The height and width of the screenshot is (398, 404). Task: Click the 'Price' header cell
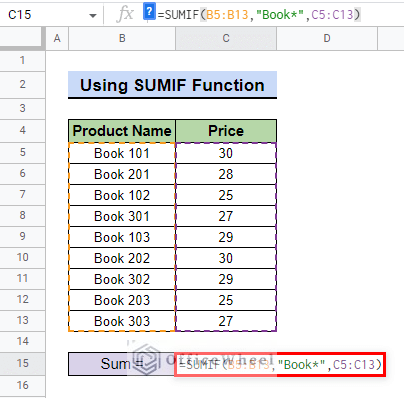(x=226, y=131)
